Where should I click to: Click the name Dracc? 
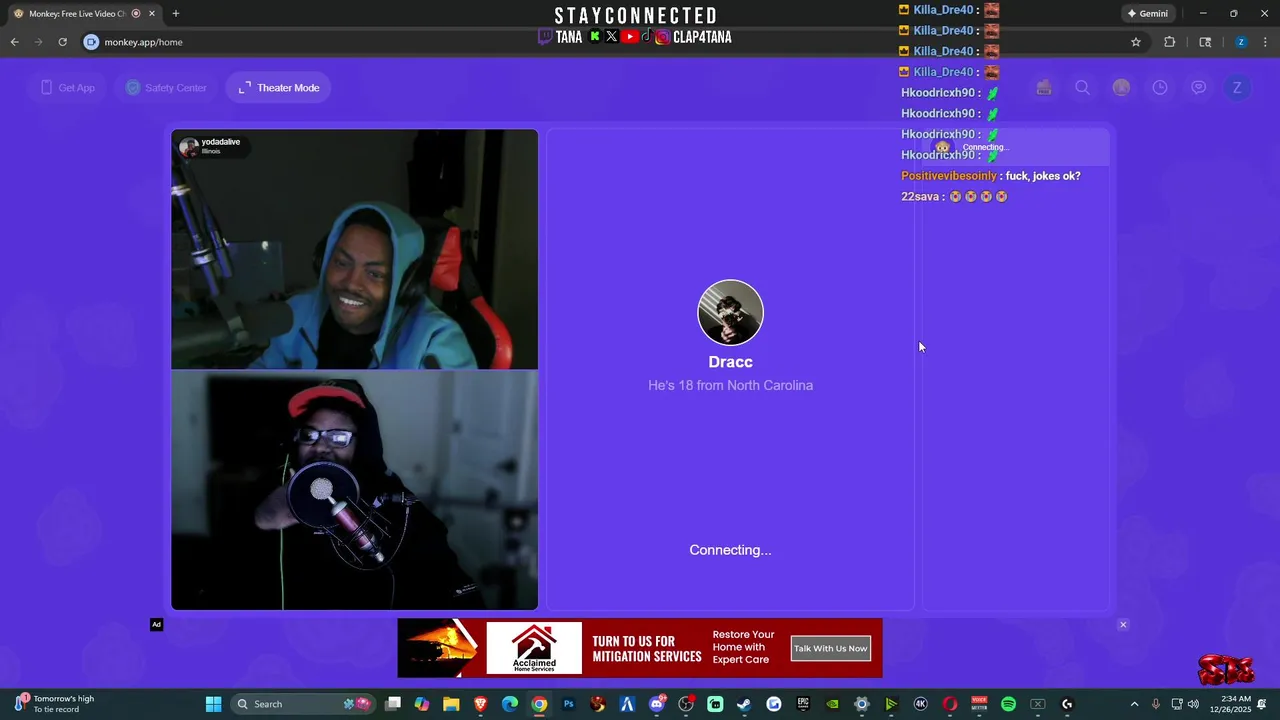[730, 362]
